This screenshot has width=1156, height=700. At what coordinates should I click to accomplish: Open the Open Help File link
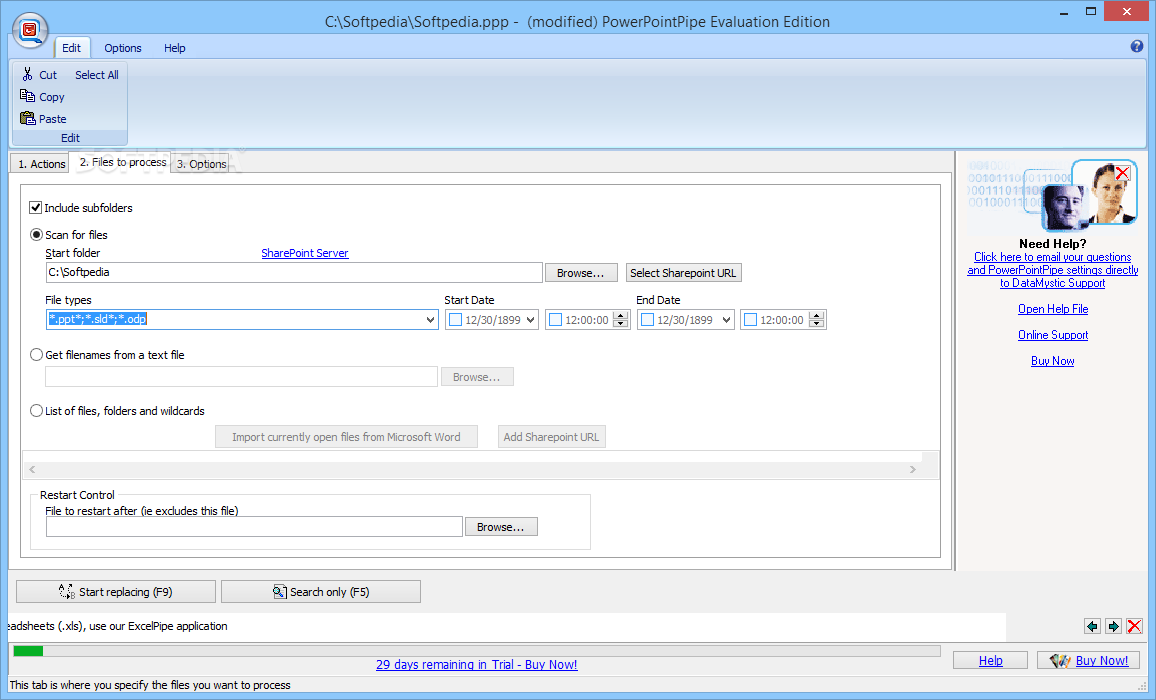pyautogui.click(x=1053, y=309)
